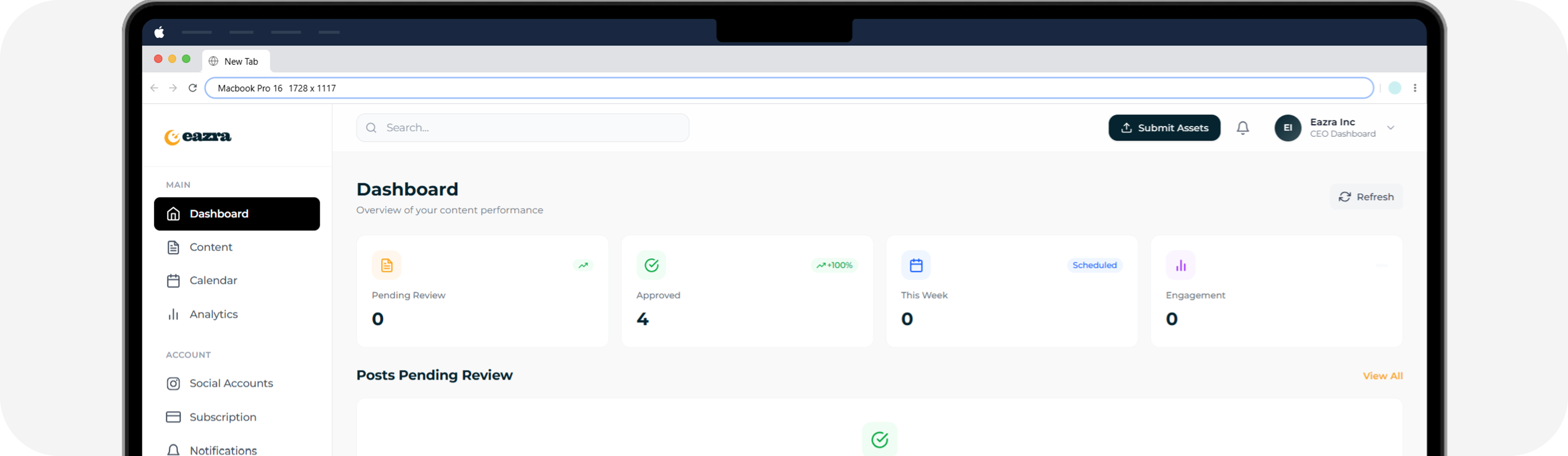This screenshot has height=456, width=1568.
Task: Click the Notifications bell entry in sidebar
Action: pyautogui.click(x=174, y=449)
